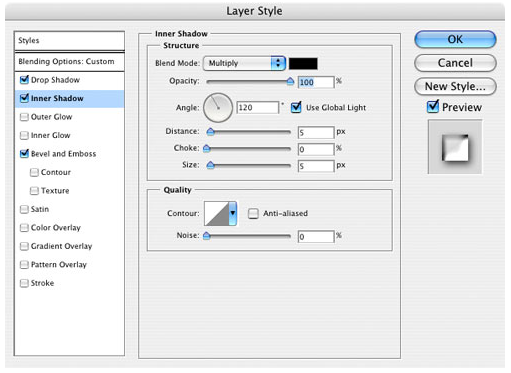Viewport: 511px width, 373px height.
Task: Enable the Gradient Overlay checkbox
Action: 24,246
